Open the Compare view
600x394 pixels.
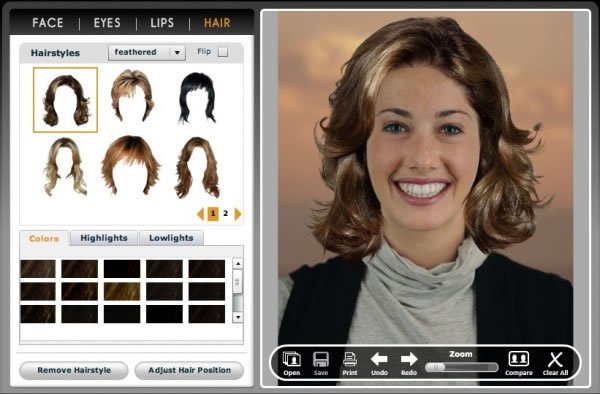coord(519,363)
